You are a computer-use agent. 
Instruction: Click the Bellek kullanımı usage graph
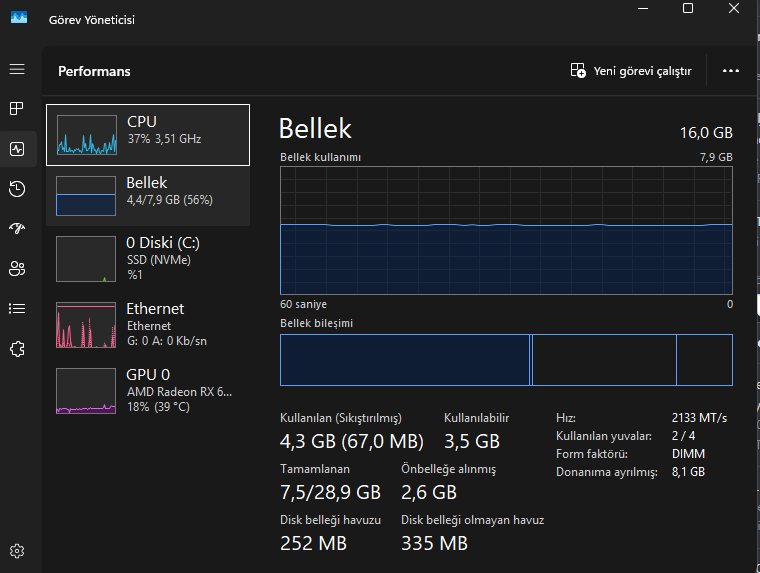506,230
